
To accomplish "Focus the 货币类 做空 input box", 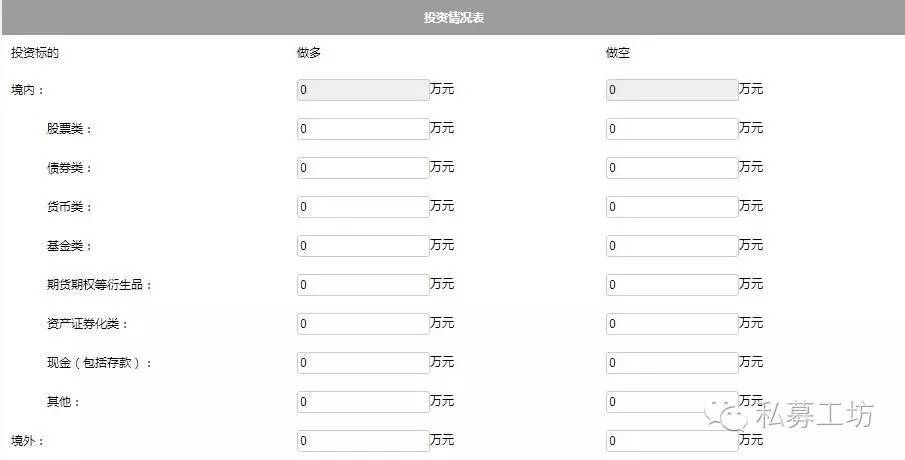I will (672, 207).
